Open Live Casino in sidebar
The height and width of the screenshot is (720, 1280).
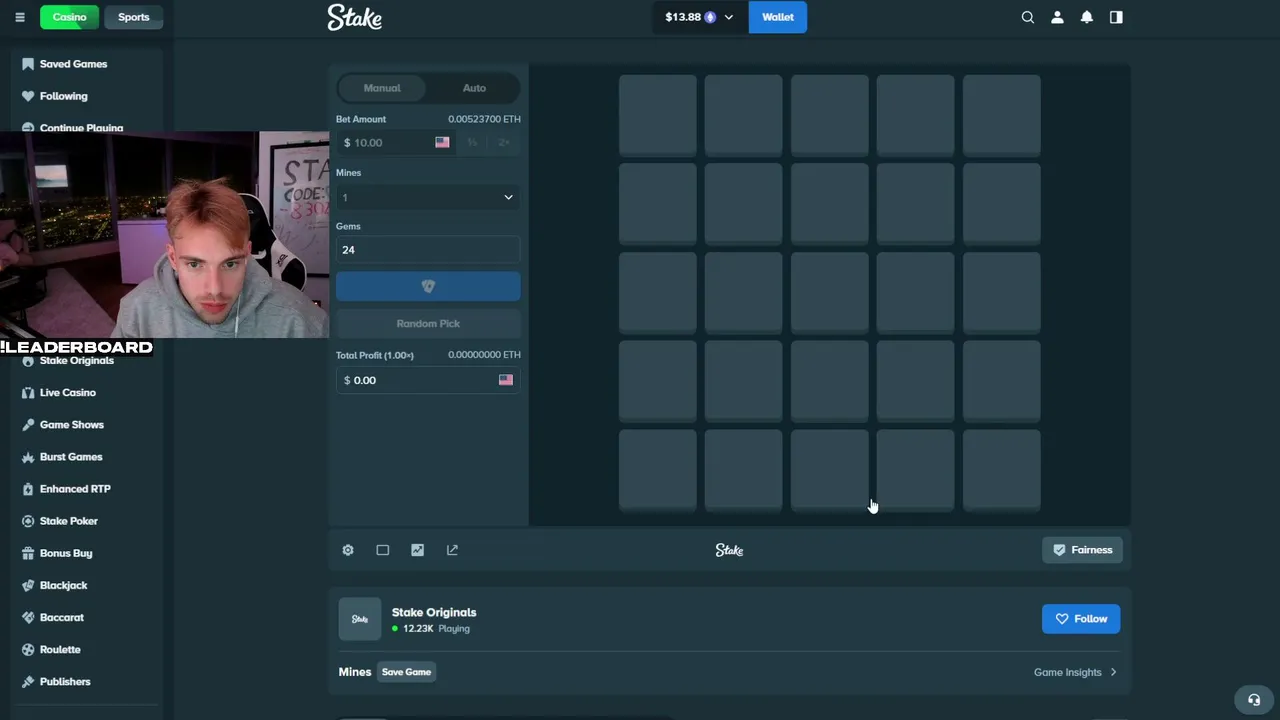[x=68, y=393]
